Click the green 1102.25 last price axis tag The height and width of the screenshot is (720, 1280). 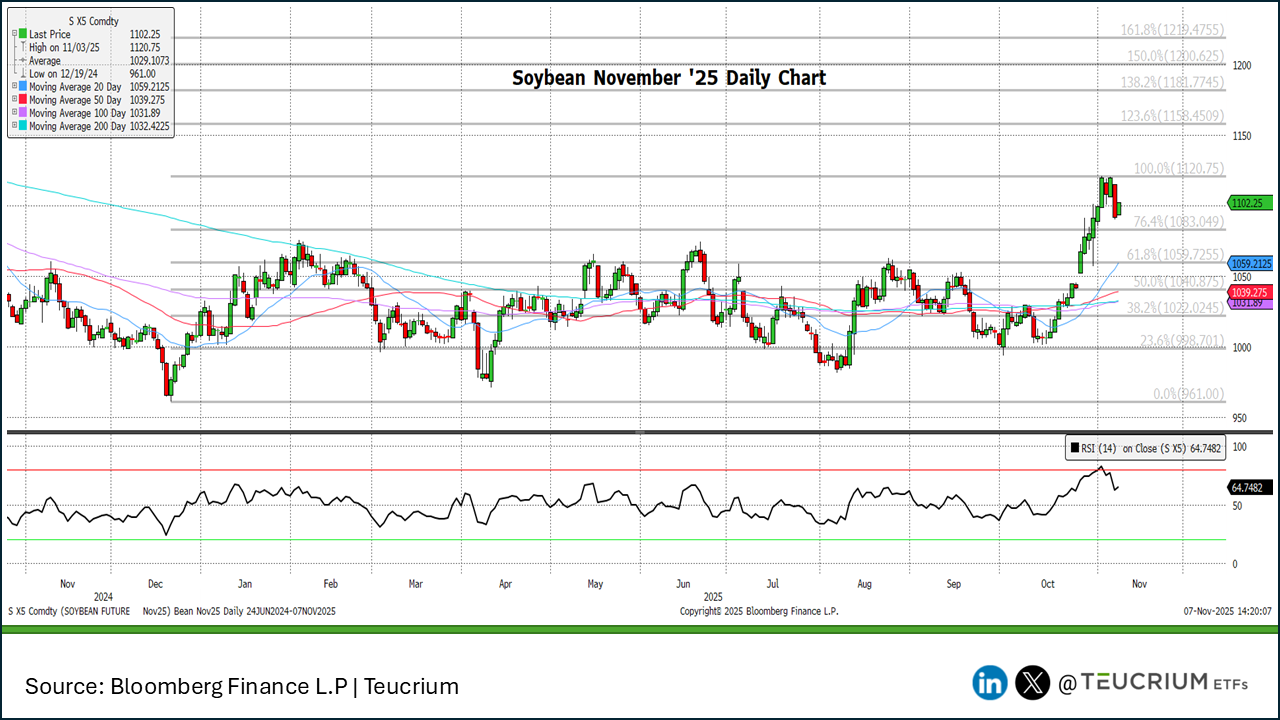pyautogui.click(x=1248, y=203)
